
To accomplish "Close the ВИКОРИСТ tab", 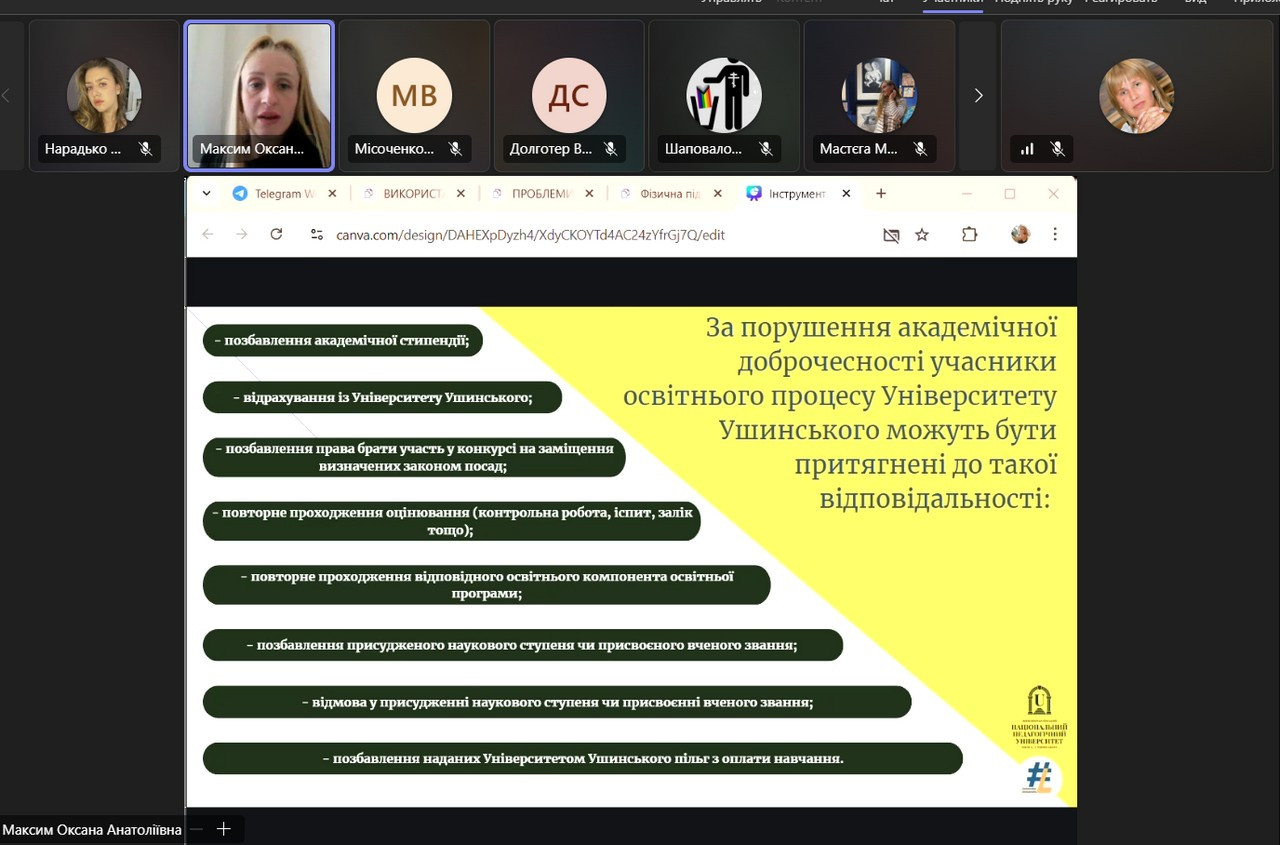I will tap(462, 194).
